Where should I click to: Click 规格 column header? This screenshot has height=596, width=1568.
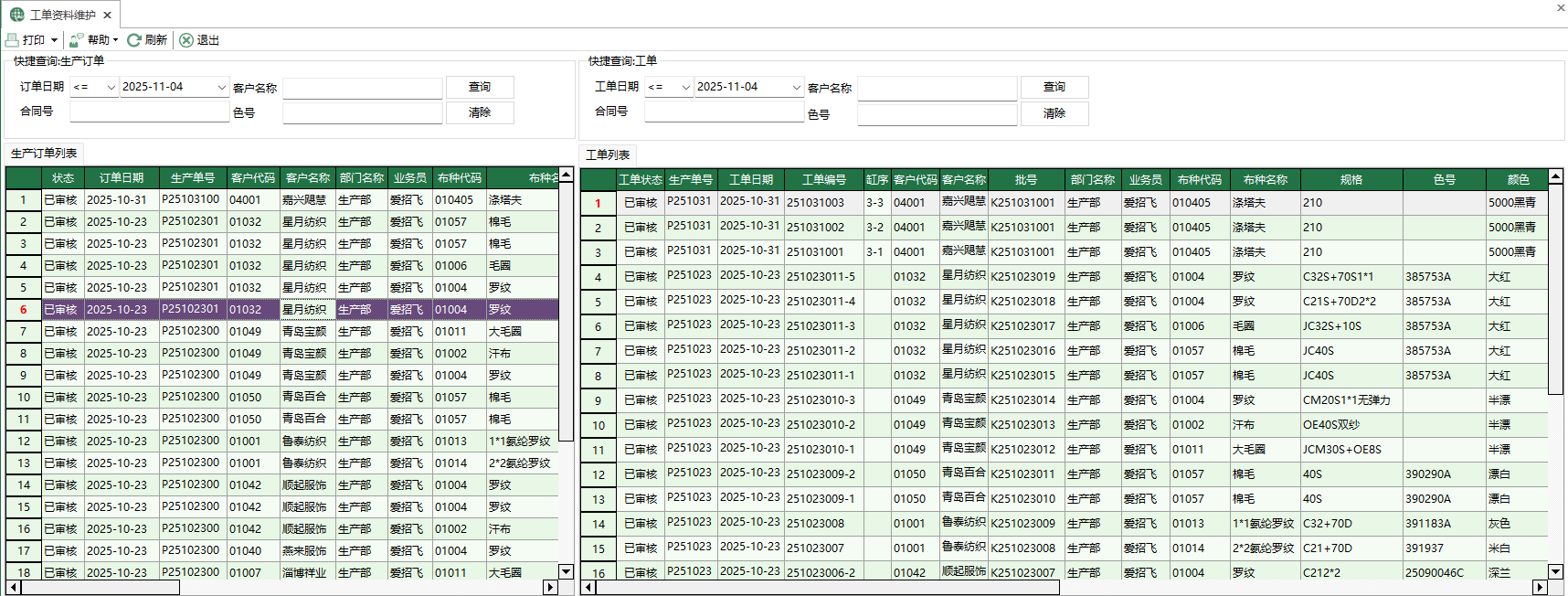[x=1351, y=180]
